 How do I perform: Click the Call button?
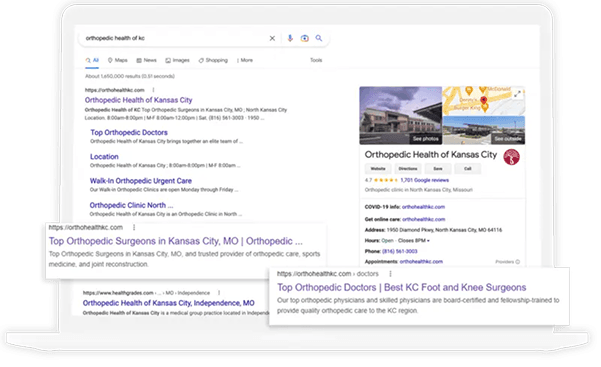(468, 169)
